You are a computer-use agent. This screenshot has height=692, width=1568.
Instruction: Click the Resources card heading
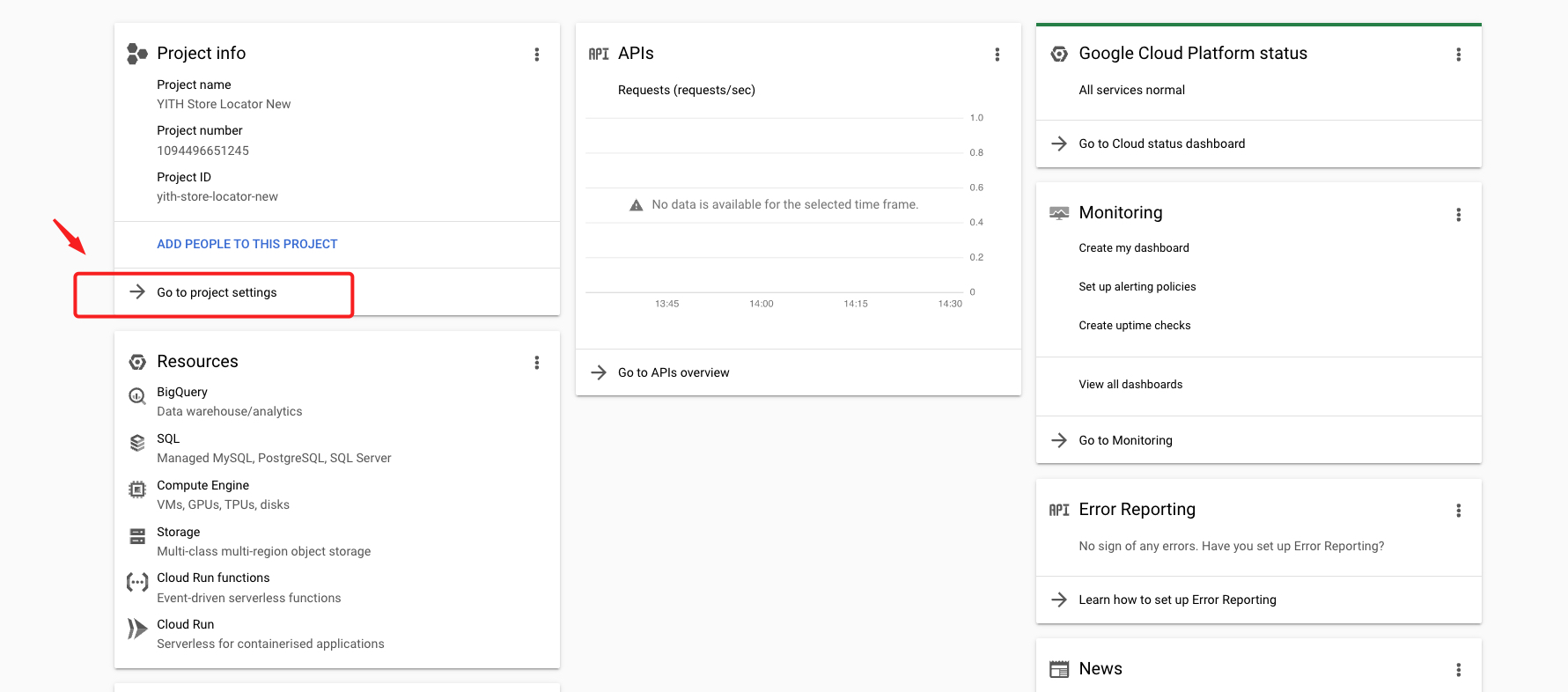(197, 361)
